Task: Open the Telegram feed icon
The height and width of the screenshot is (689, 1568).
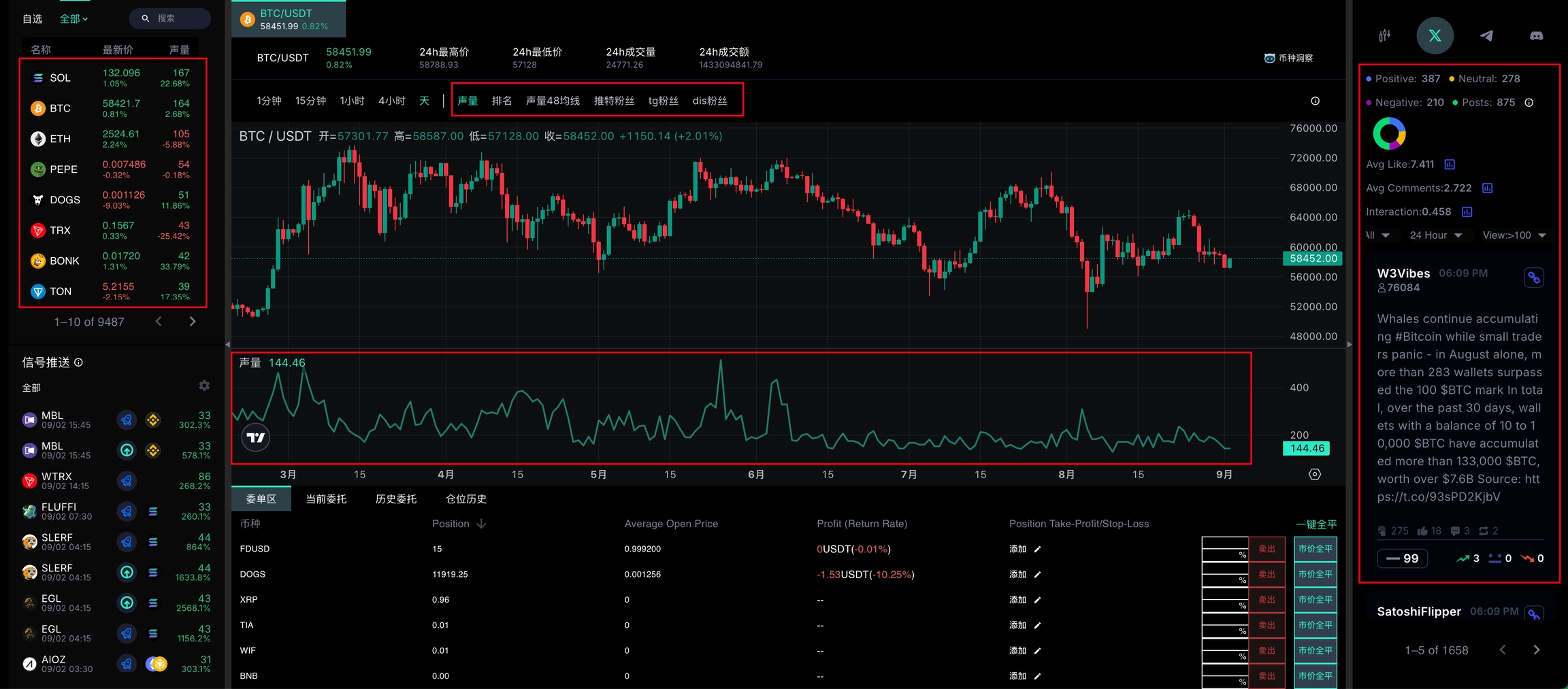Action: [1486, 36]
